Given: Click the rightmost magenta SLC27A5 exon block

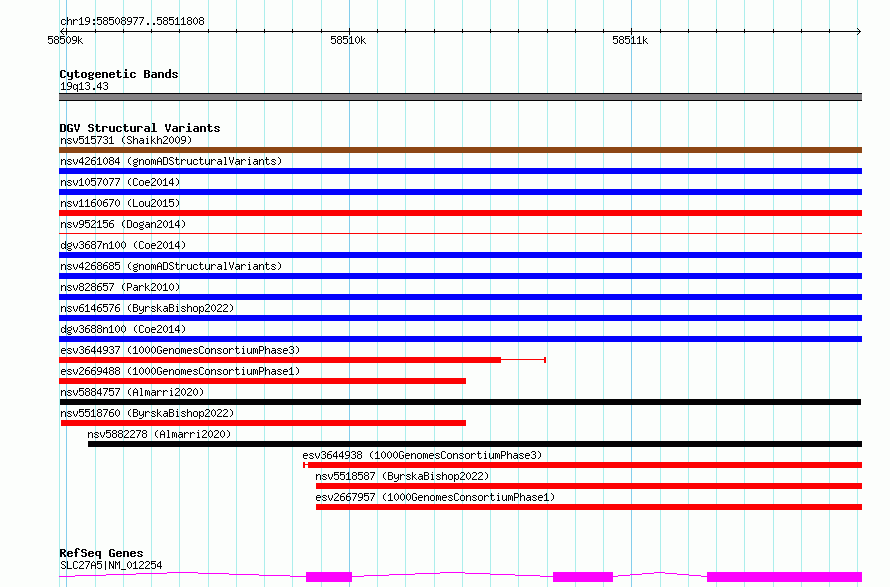Looking at the screenshot, I should click(x=784, y=577).
